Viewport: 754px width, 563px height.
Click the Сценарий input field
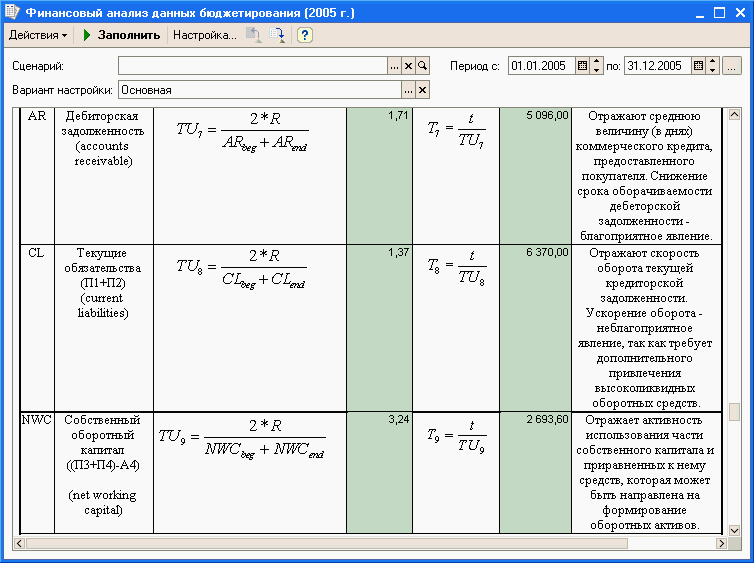[253, 66]
